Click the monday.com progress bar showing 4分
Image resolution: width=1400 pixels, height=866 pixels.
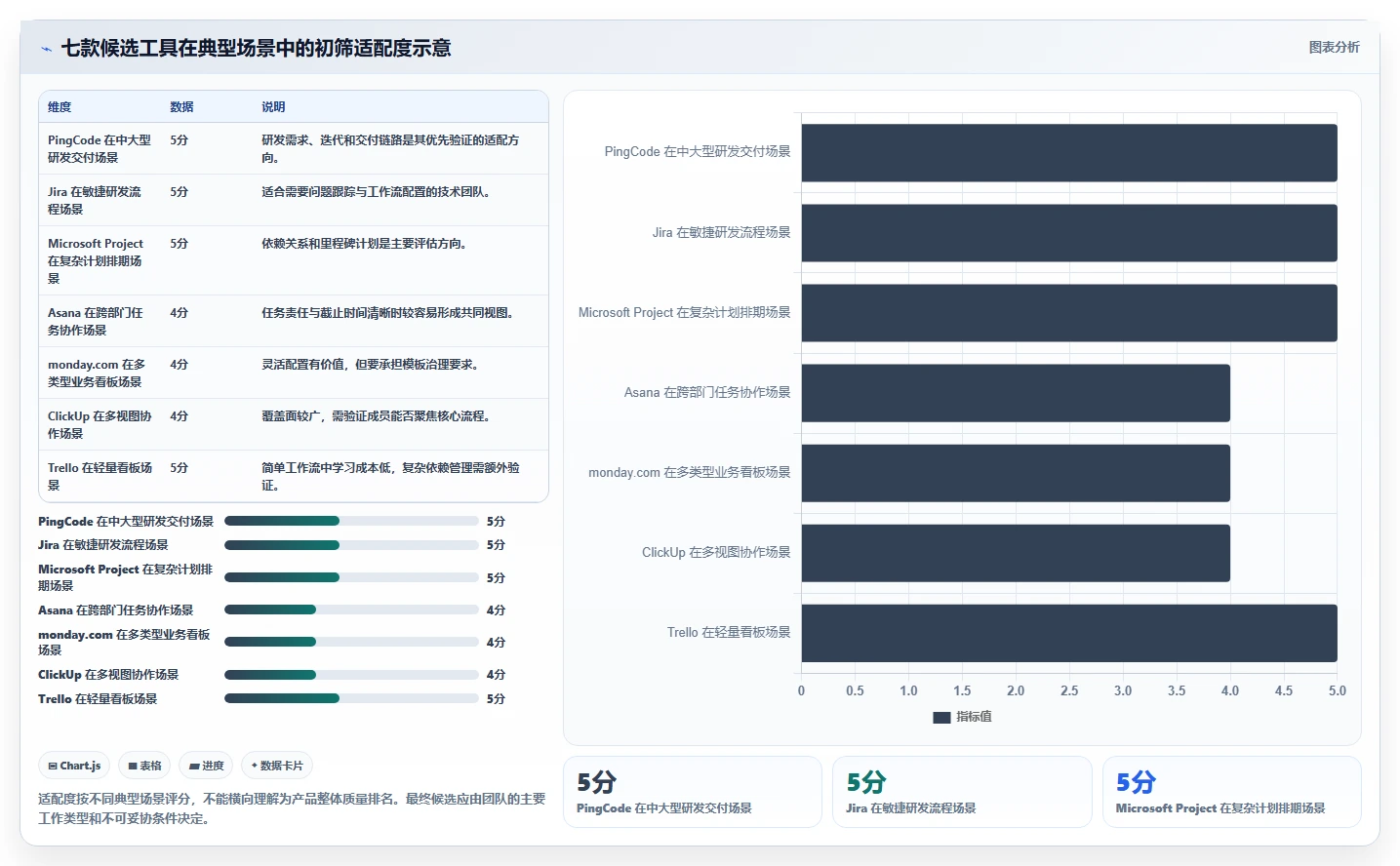tap(351, 642)
